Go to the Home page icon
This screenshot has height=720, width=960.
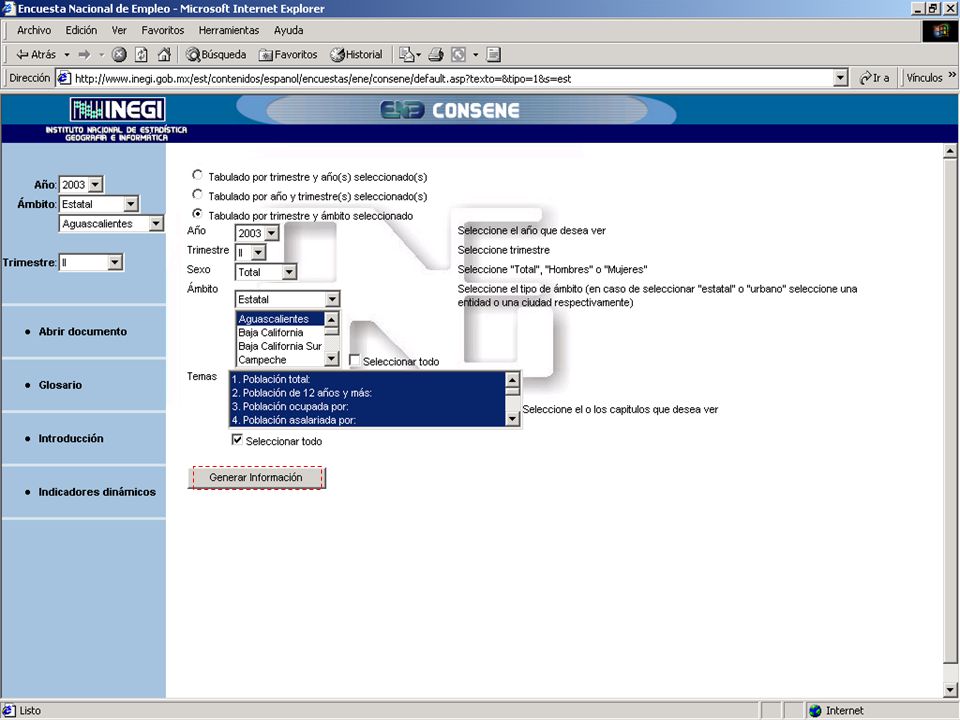[164, 54]
